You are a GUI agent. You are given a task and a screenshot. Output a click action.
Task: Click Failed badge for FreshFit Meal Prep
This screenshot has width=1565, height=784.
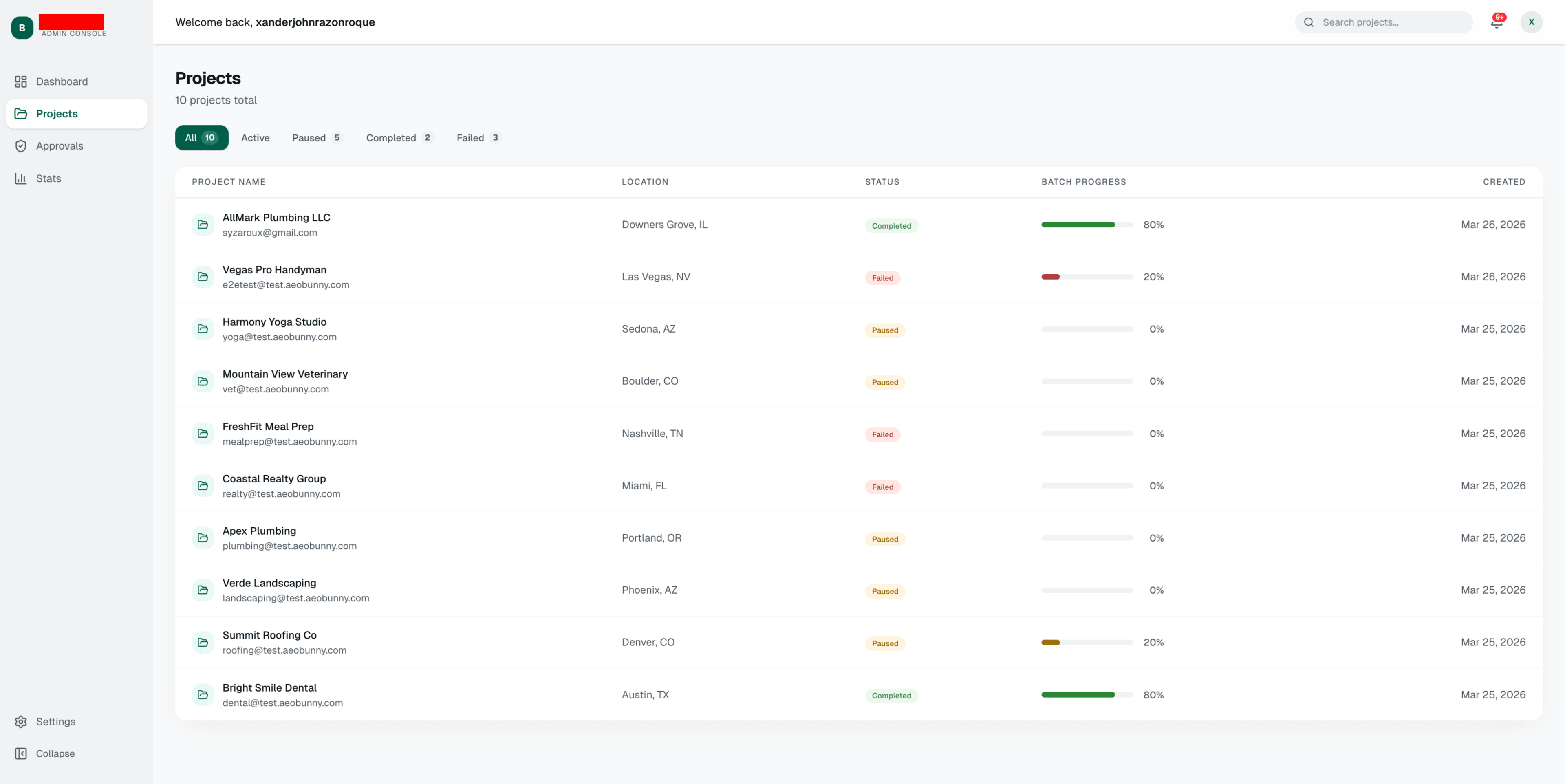(883, 435)
